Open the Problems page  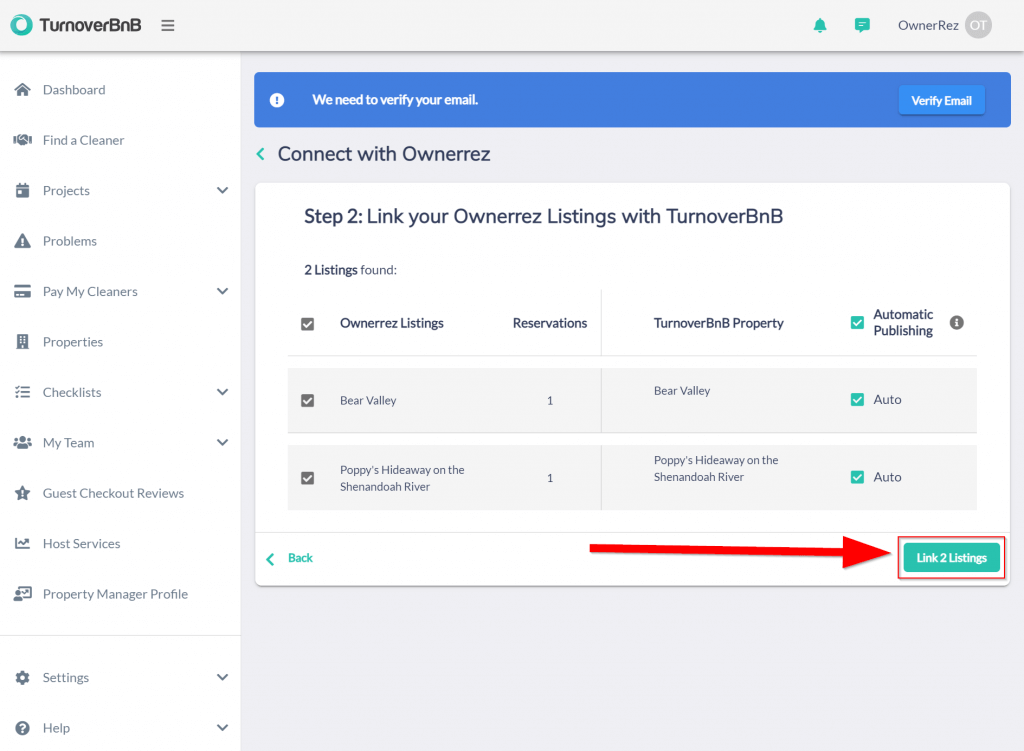point(70,241)
